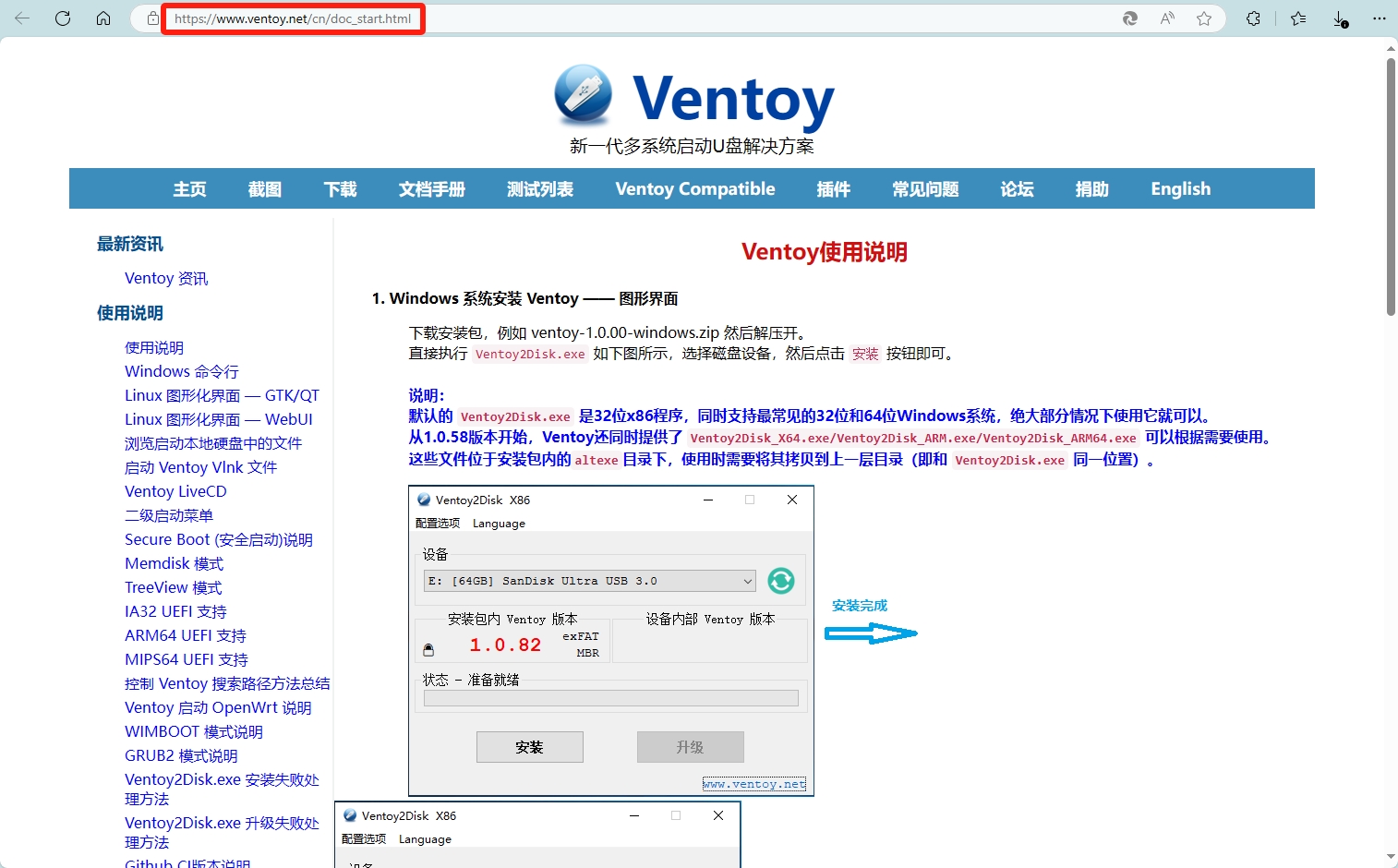The image size is (1398, 868).
Task: Refresh the current page
Action: 63,18
